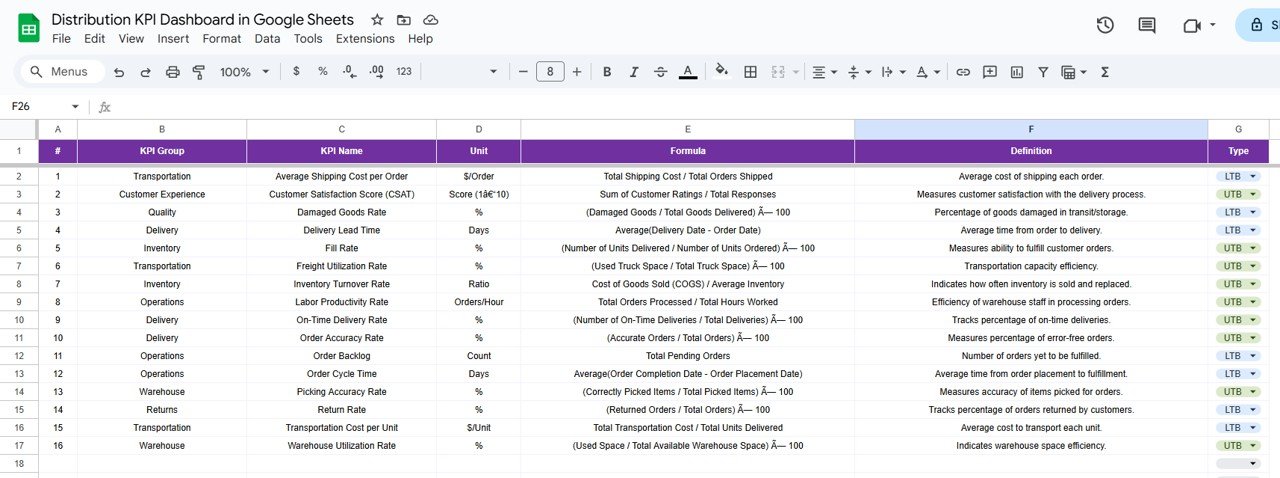The height and width of the screenshot is (478, 1280).
Task: Open the Format menu
Action: tap(222, 39)
